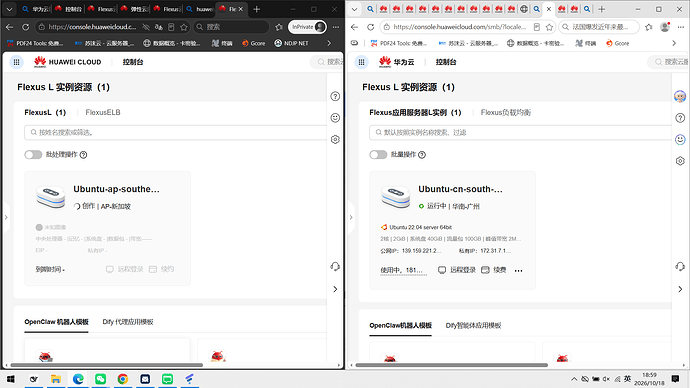Screen dimensions: 690x388
Task: Toggle batch operation switch in right window
Action: coord(378,155)
